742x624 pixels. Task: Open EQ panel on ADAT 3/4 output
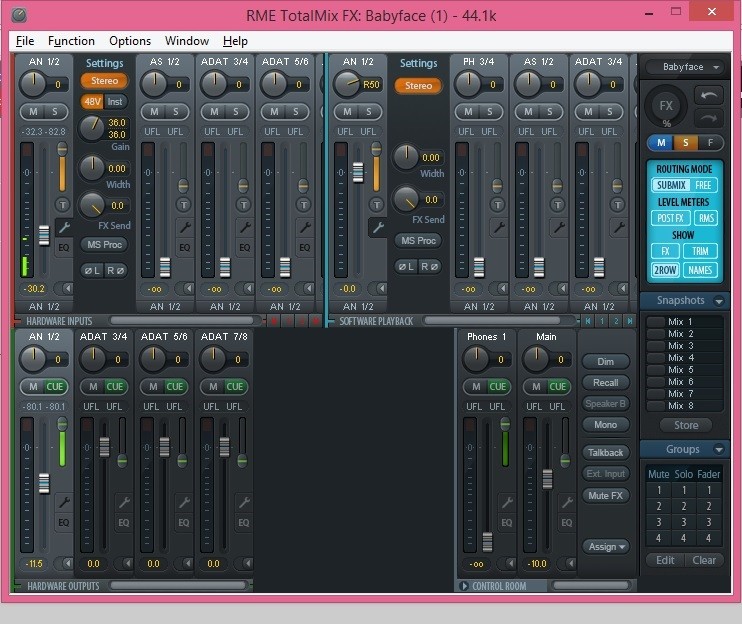click(x=124, y=522)
